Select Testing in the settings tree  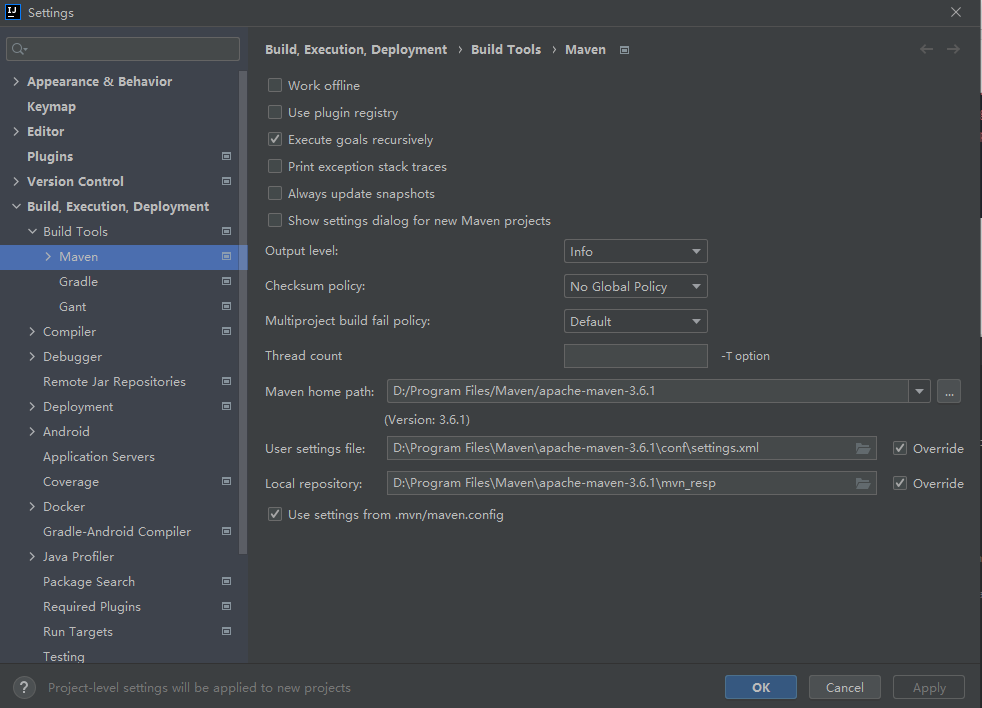click(x=64, y=656)
